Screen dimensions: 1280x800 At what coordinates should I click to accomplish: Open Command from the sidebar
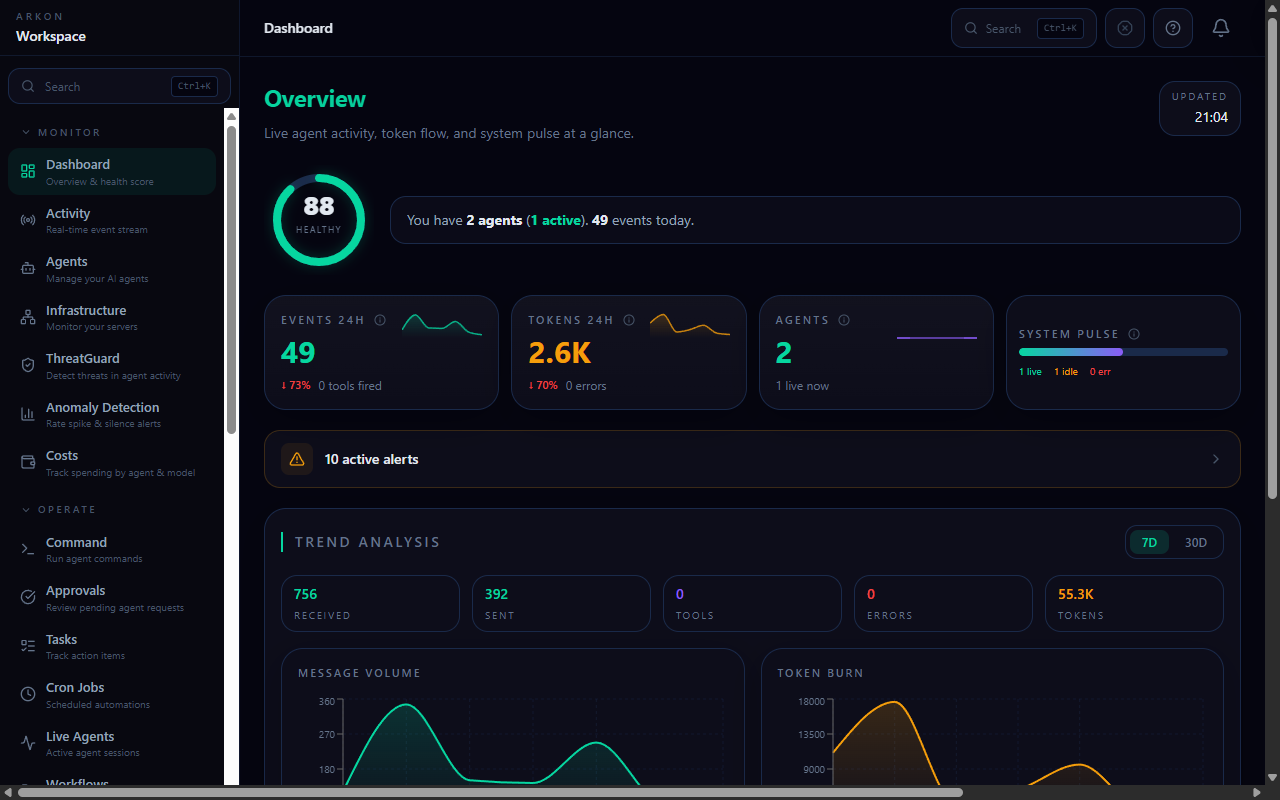[x=112, y=549]
